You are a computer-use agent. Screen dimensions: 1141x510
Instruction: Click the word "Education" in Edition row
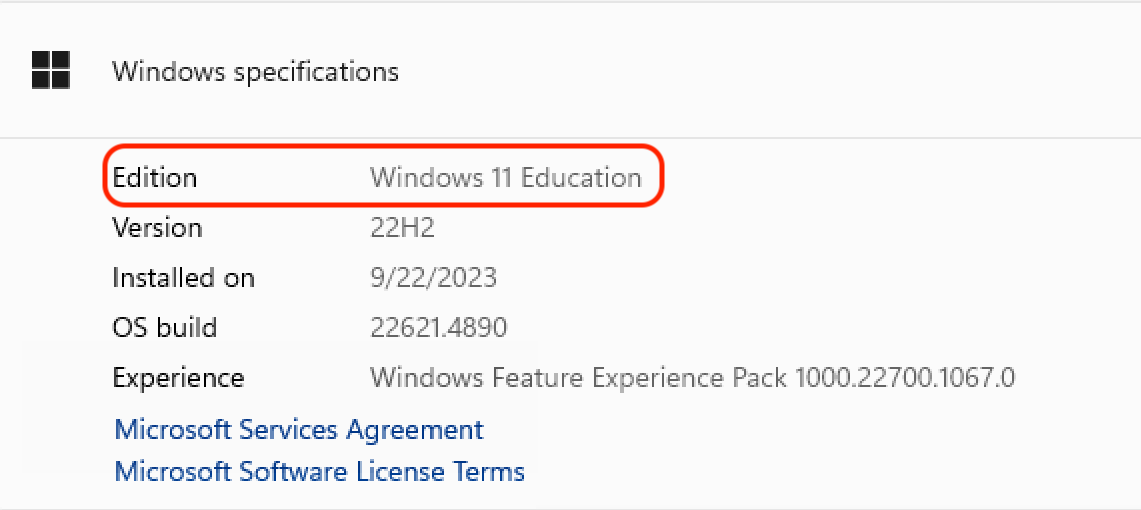[581, 178]
